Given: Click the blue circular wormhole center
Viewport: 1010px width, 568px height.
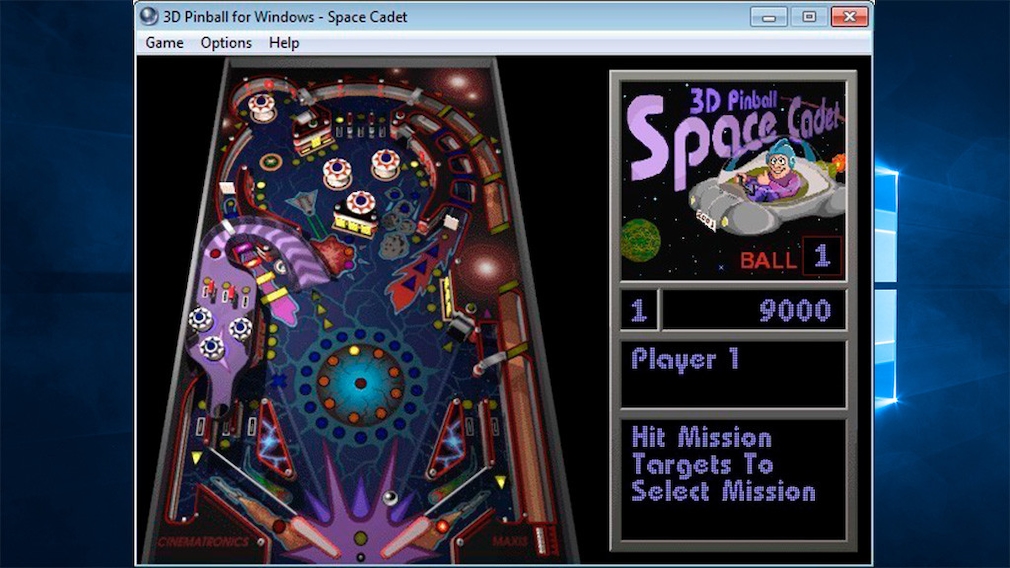Looking at the screenshot, I should [x=359, y=383].
